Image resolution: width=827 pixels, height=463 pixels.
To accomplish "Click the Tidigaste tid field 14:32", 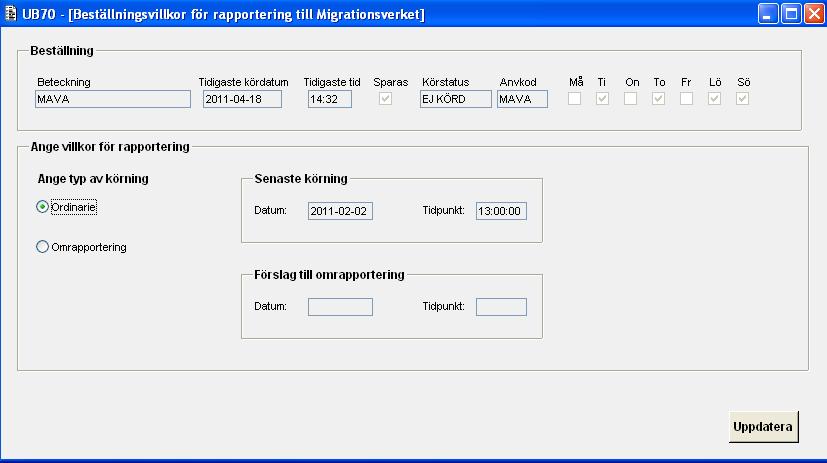I will (330, 99).
